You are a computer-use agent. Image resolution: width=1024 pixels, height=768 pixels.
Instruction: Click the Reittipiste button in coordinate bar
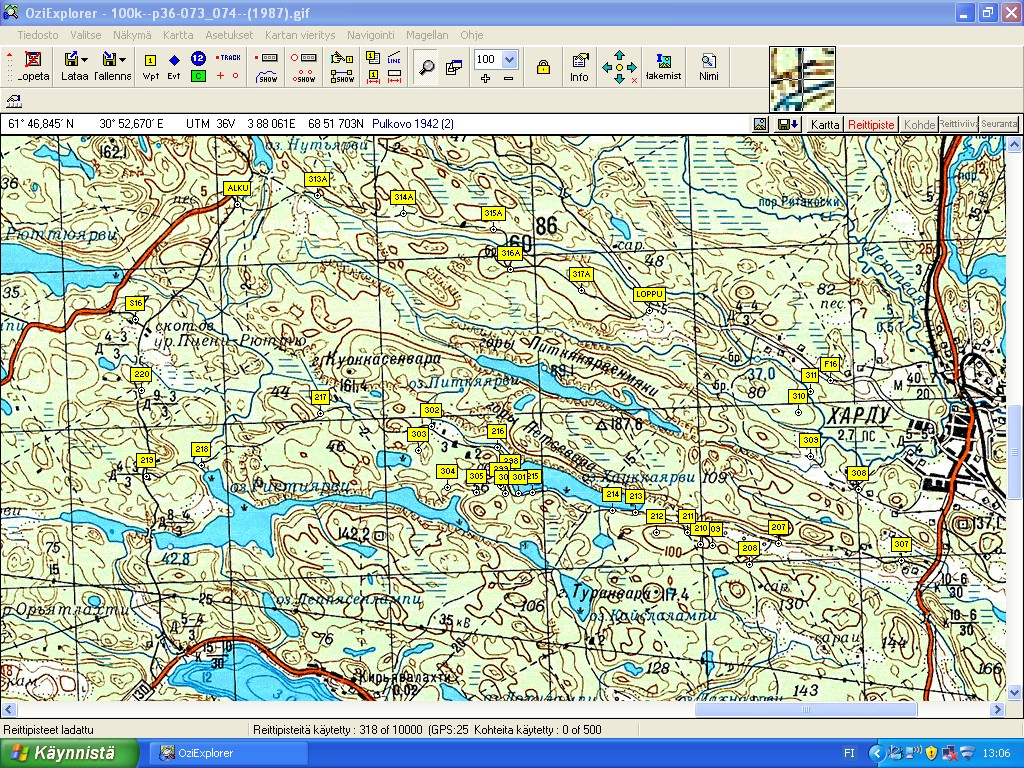tap(871, 125)
